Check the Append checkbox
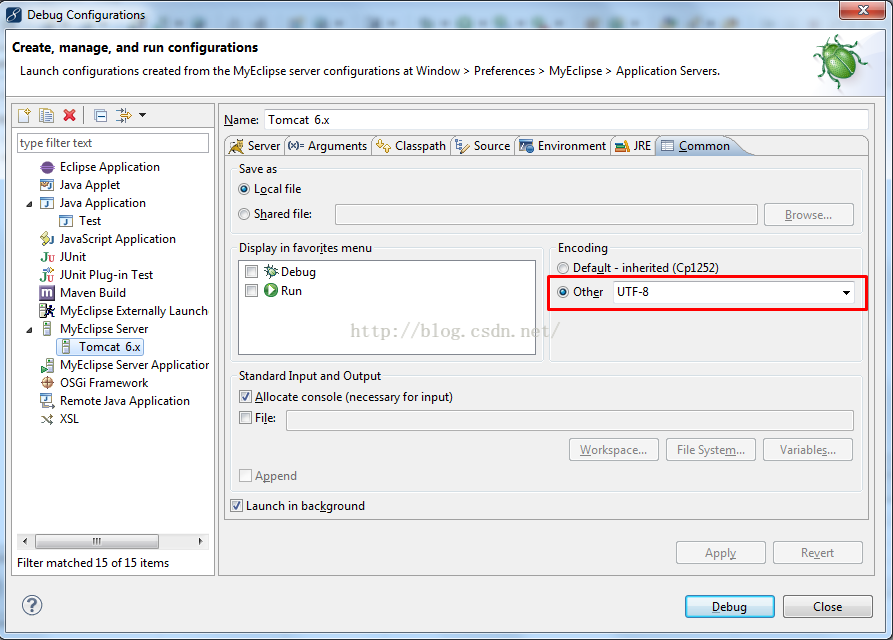This screenshot has width=893, height=640. click(245, 475)
